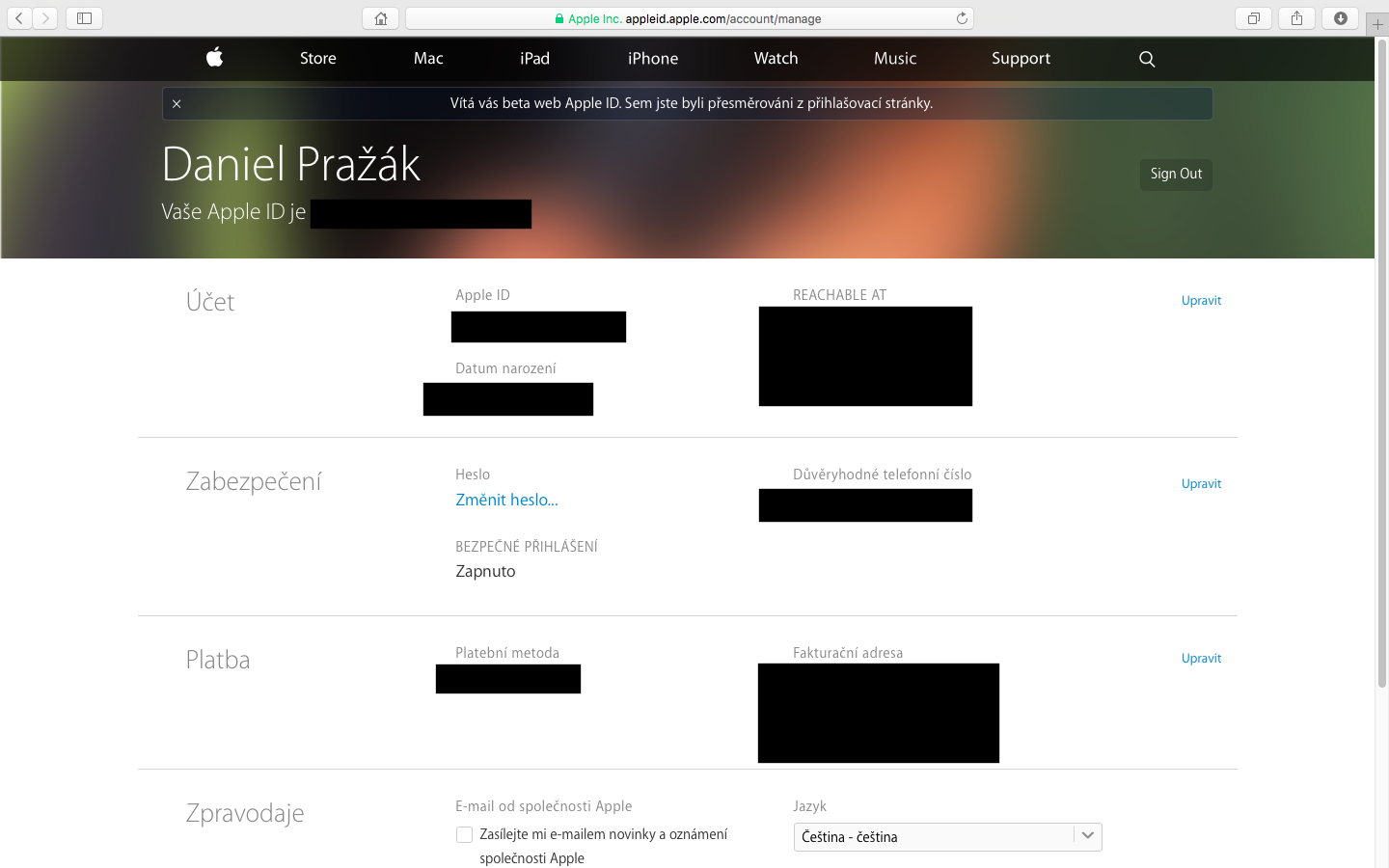Click the E-mail od společnosti Apple label
1389x868 pixels.
click(544, 806)
